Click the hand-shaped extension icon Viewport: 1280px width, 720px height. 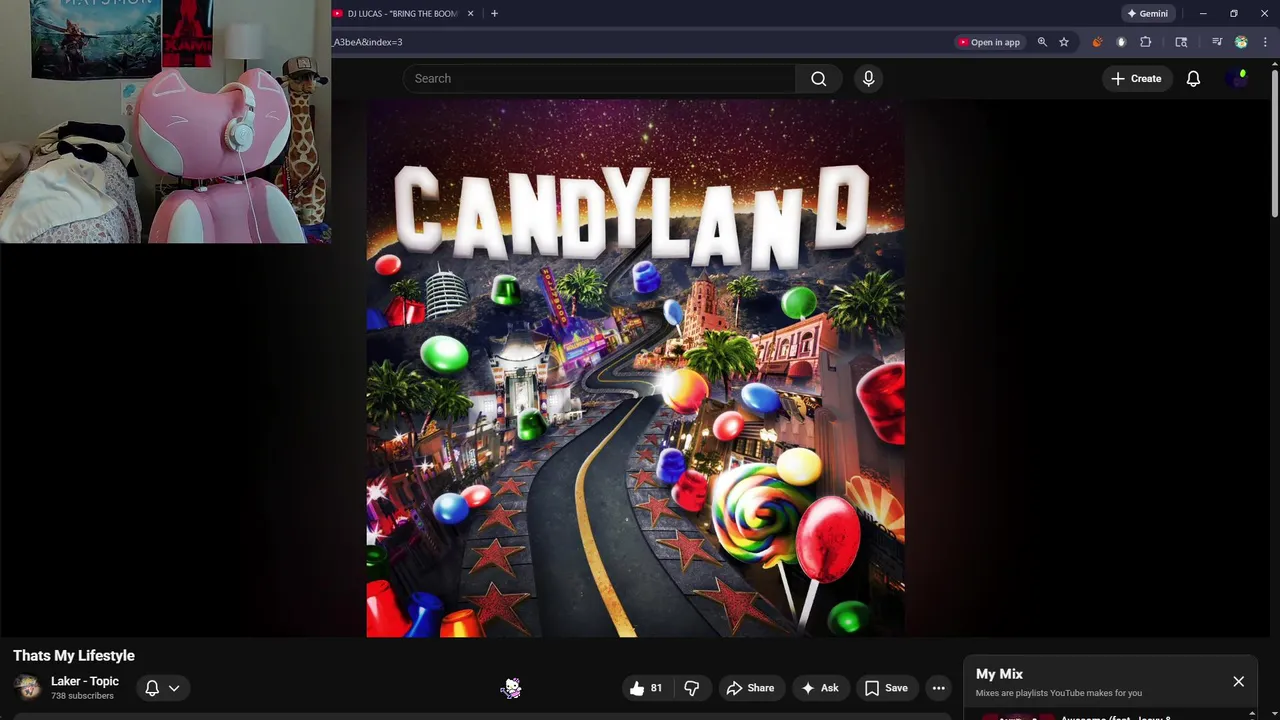1121,42
